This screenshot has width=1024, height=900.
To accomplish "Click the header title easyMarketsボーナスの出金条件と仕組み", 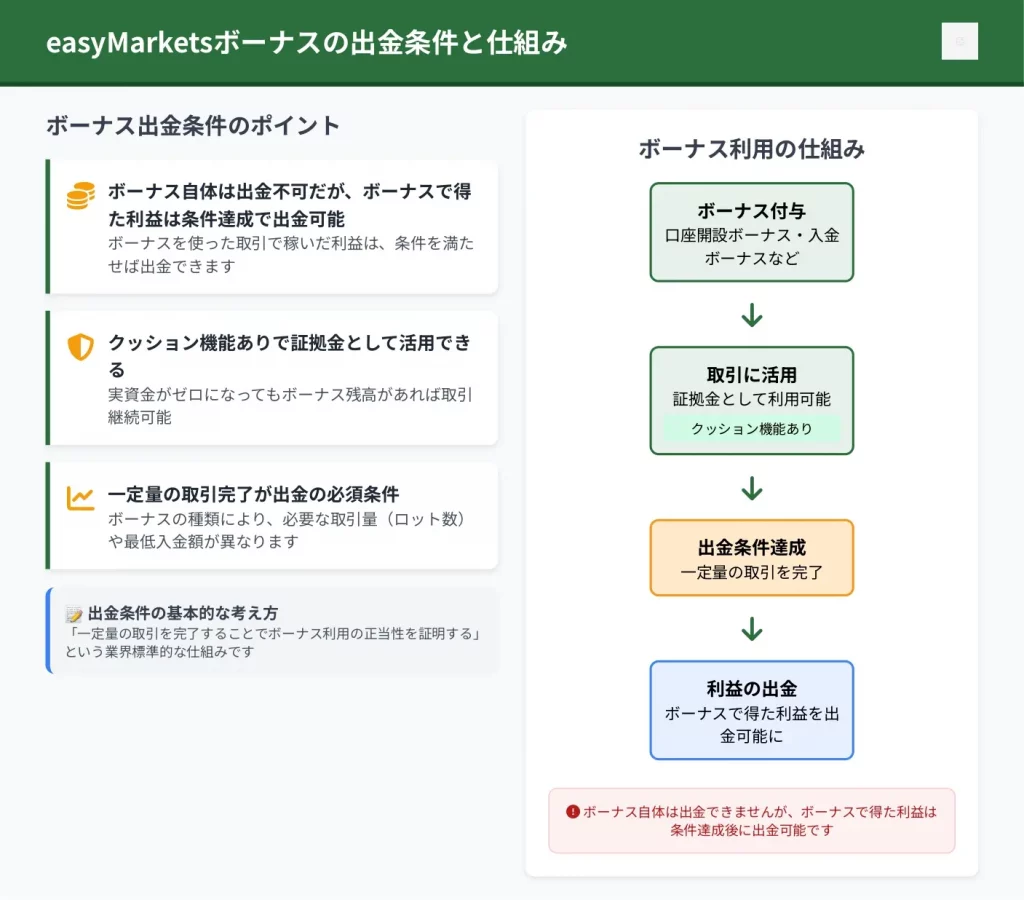I will (x=307, y=43).
